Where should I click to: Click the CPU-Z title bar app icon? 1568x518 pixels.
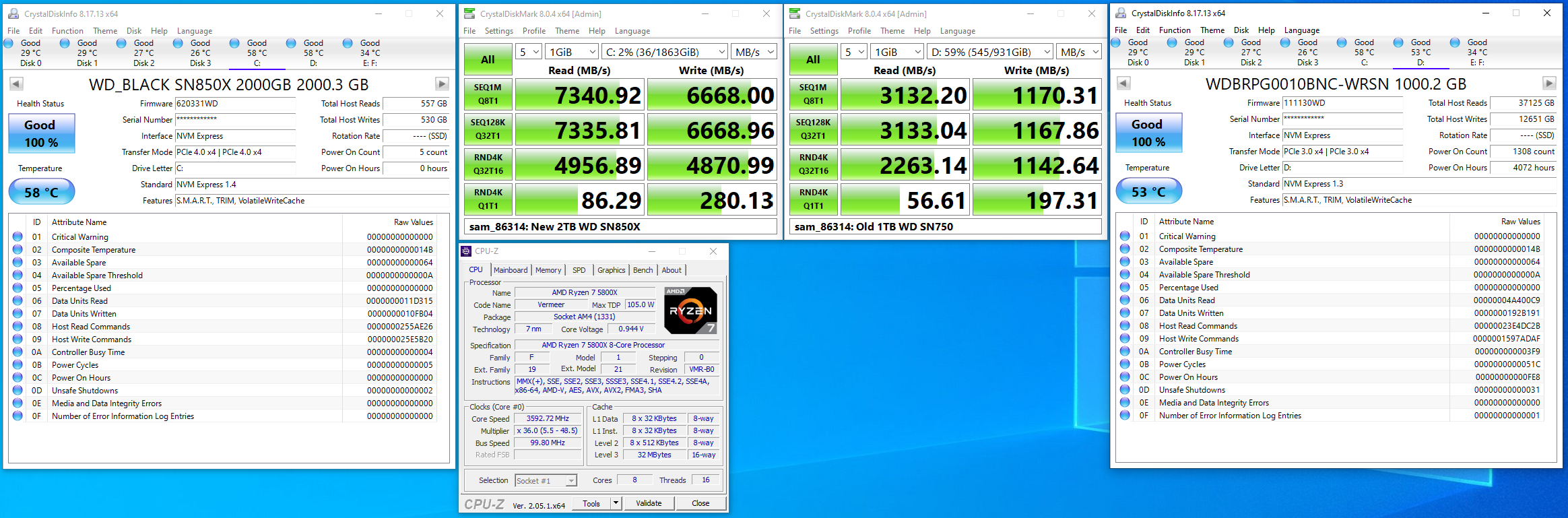[466, 251]
